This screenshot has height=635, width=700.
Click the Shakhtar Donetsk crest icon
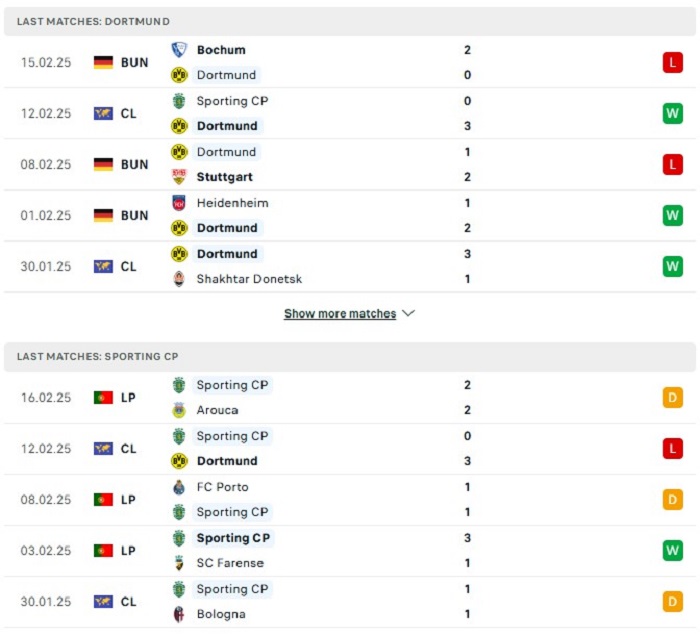[179, 279]
